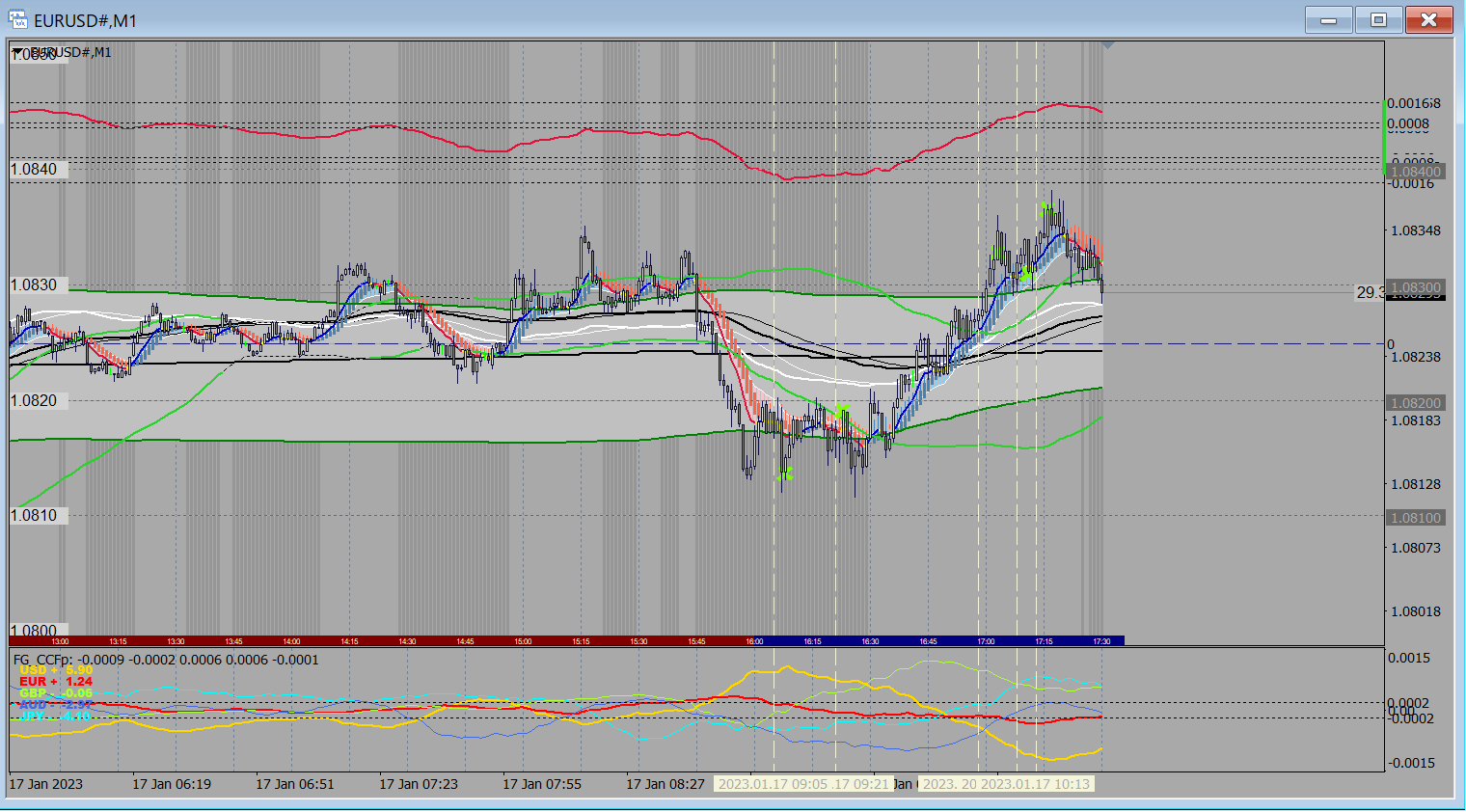Click the chart shift triangle marker
Viewport: 1466px width, 812px height.
(1108, 45)
